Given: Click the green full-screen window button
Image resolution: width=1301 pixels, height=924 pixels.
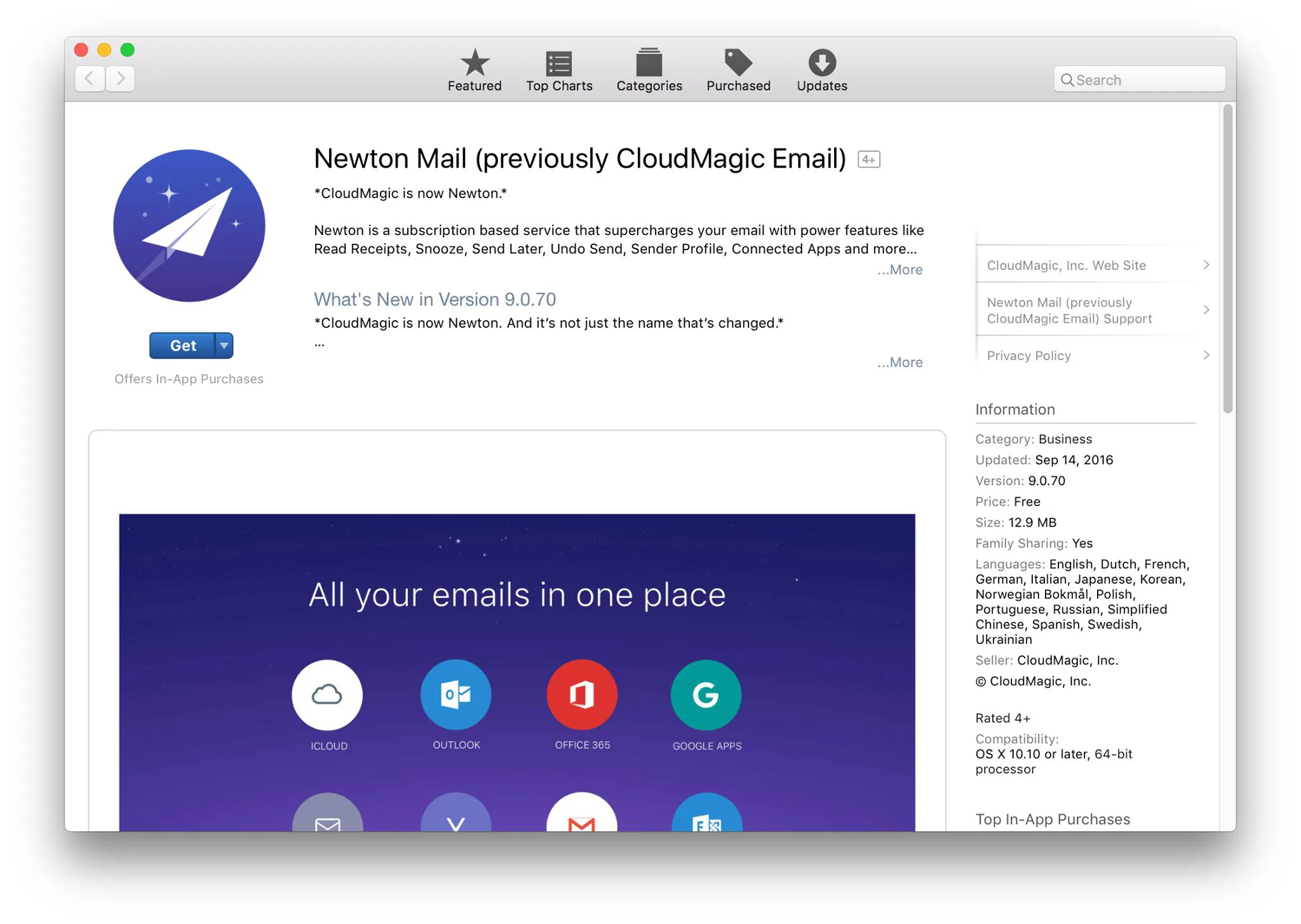Looking at the screenshot, I should pos(127,50).
